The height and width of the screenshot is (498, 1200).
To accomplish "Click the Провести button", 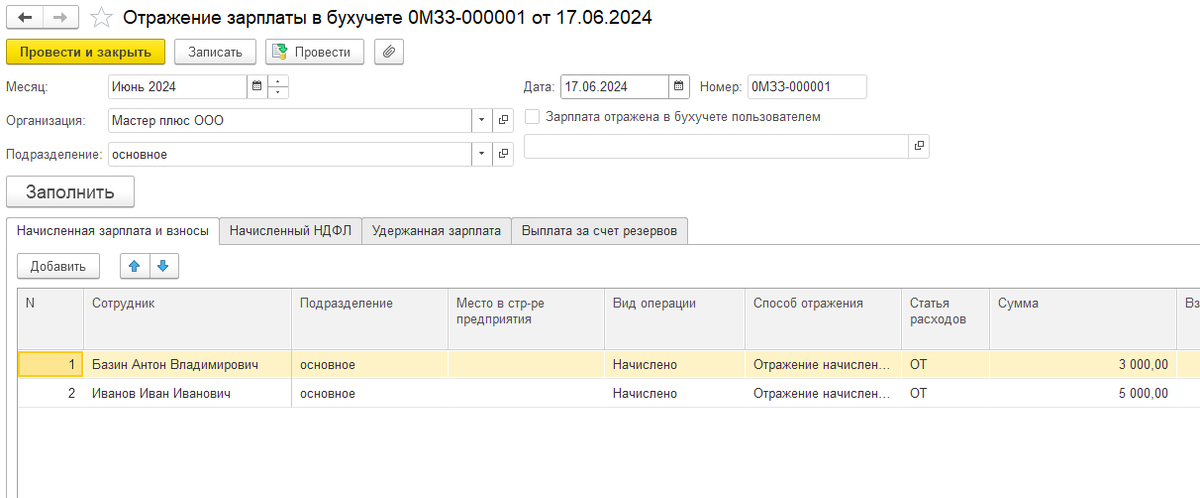I will [314, 51].
